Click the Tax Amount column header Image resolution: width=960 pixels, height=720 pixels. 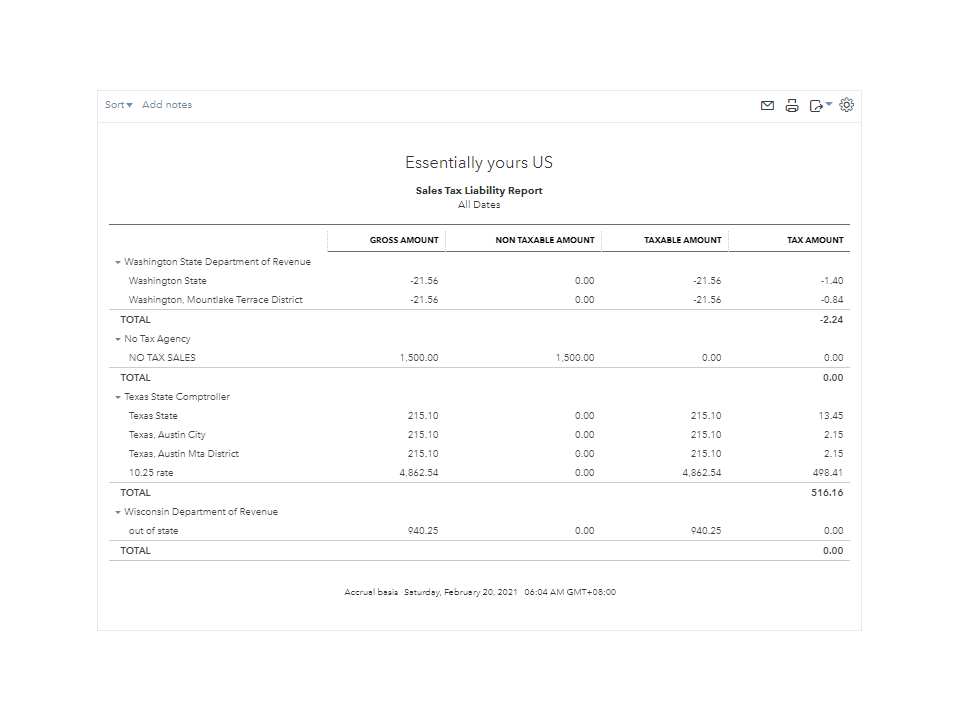815,240
